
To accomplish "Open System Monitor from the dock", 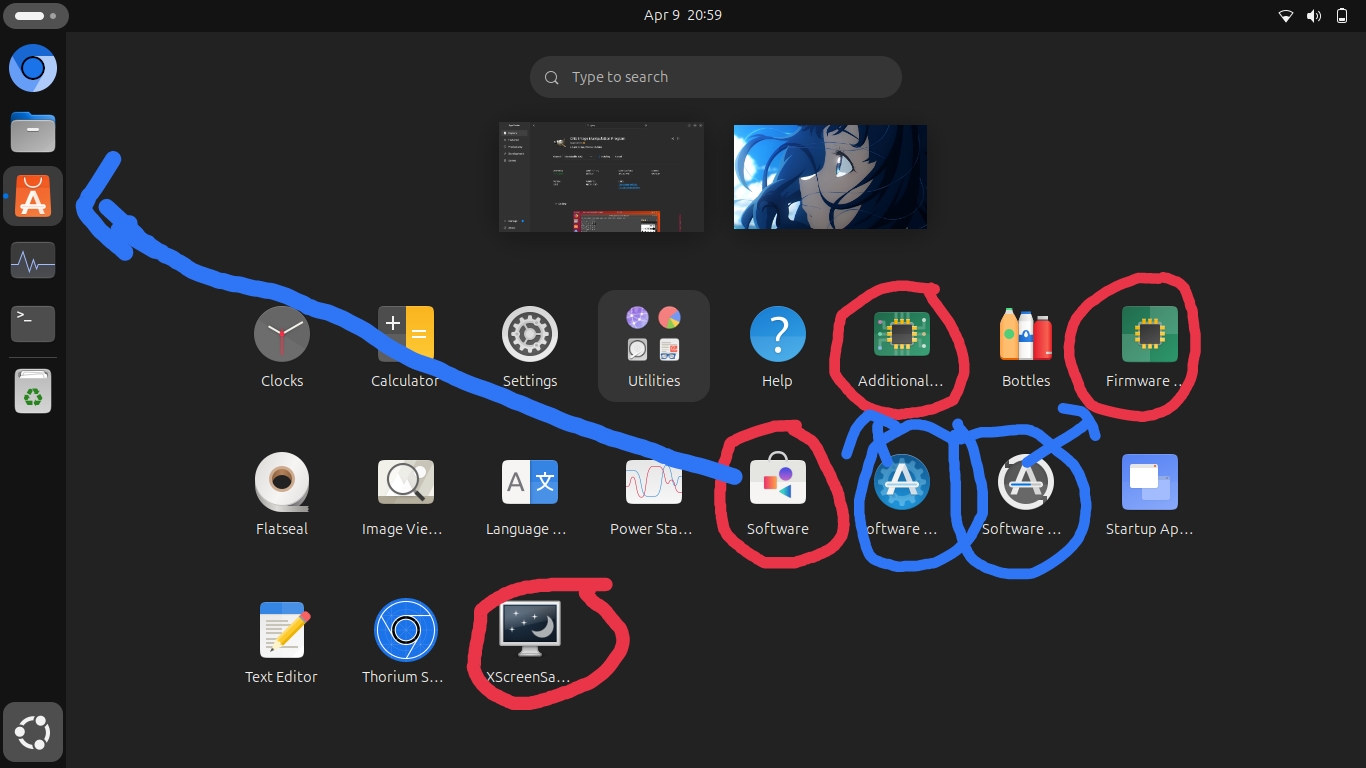I will (x=33, y=260).
